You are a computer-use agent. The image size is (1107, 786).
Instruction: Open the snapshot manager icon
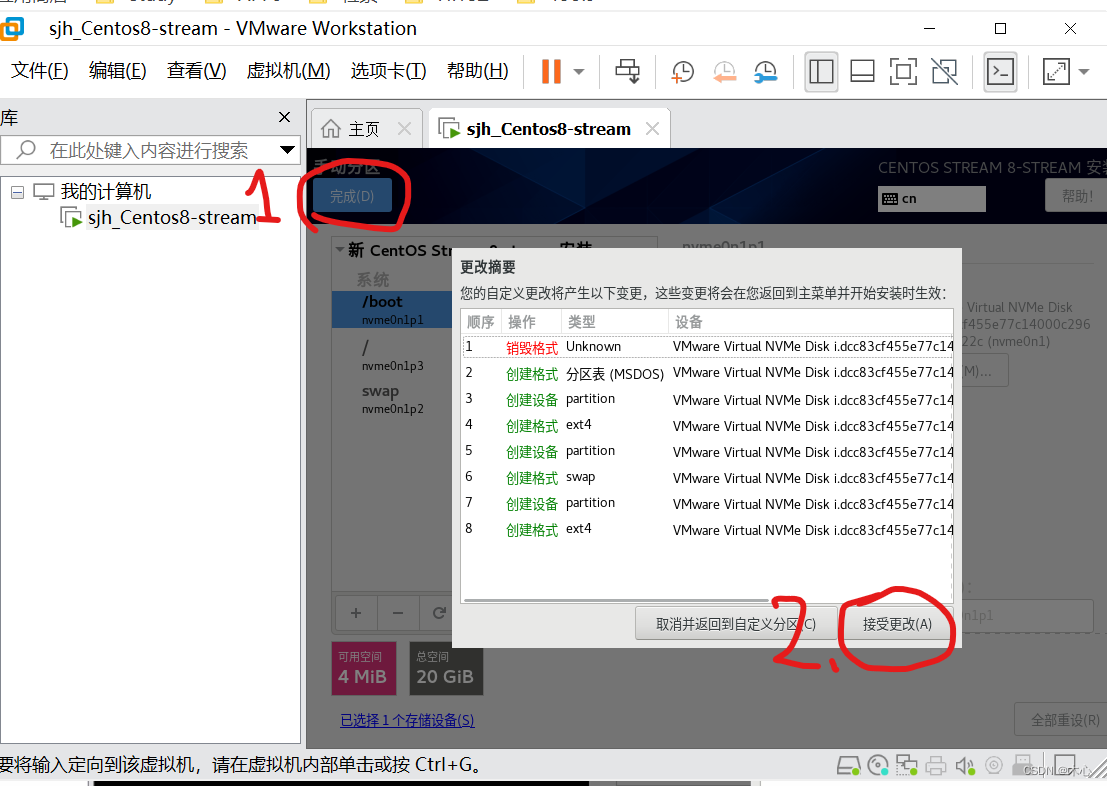pos(765,71)
